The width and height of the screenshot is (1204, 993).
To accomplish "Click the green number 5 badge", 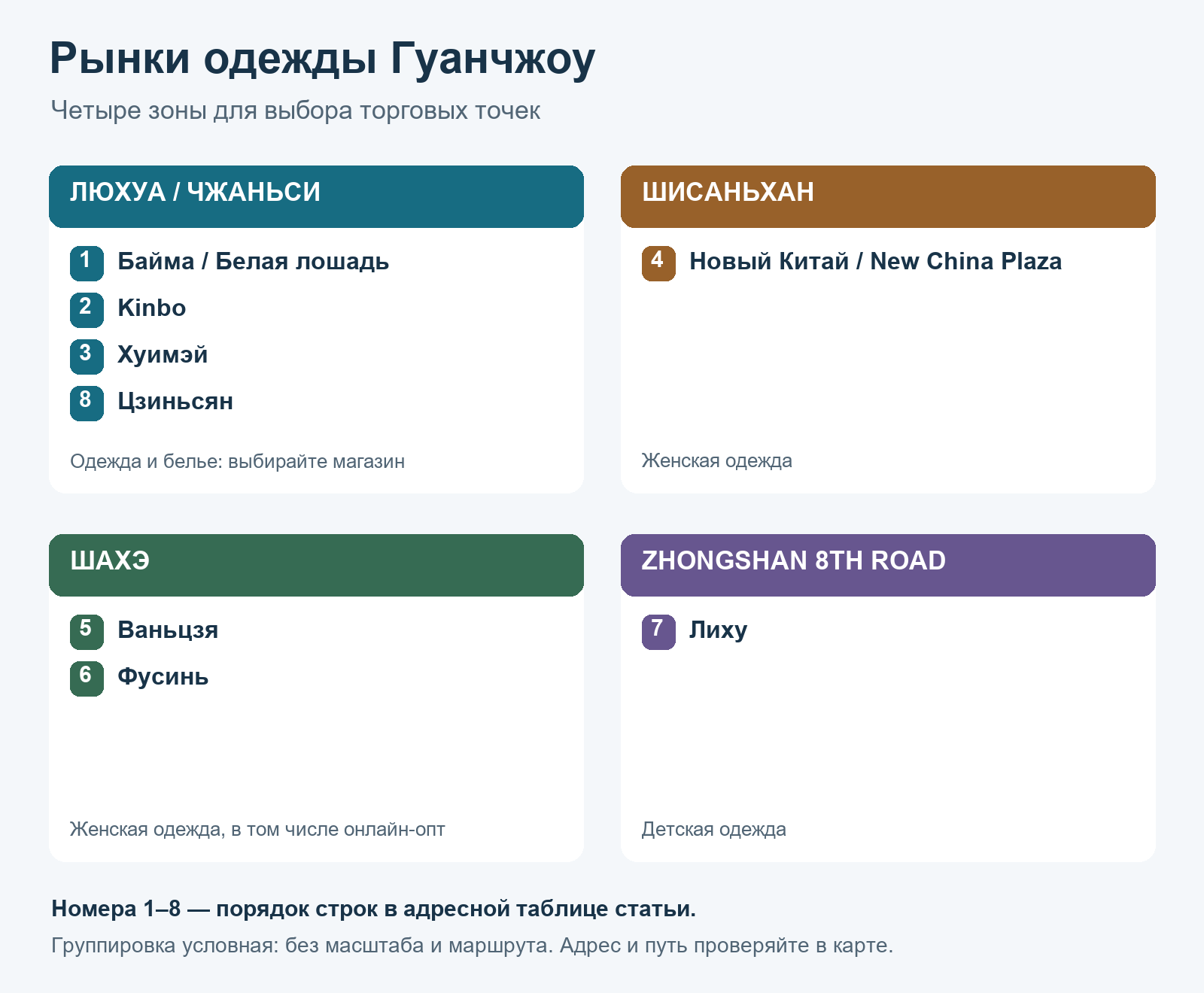I will (87, 632).
